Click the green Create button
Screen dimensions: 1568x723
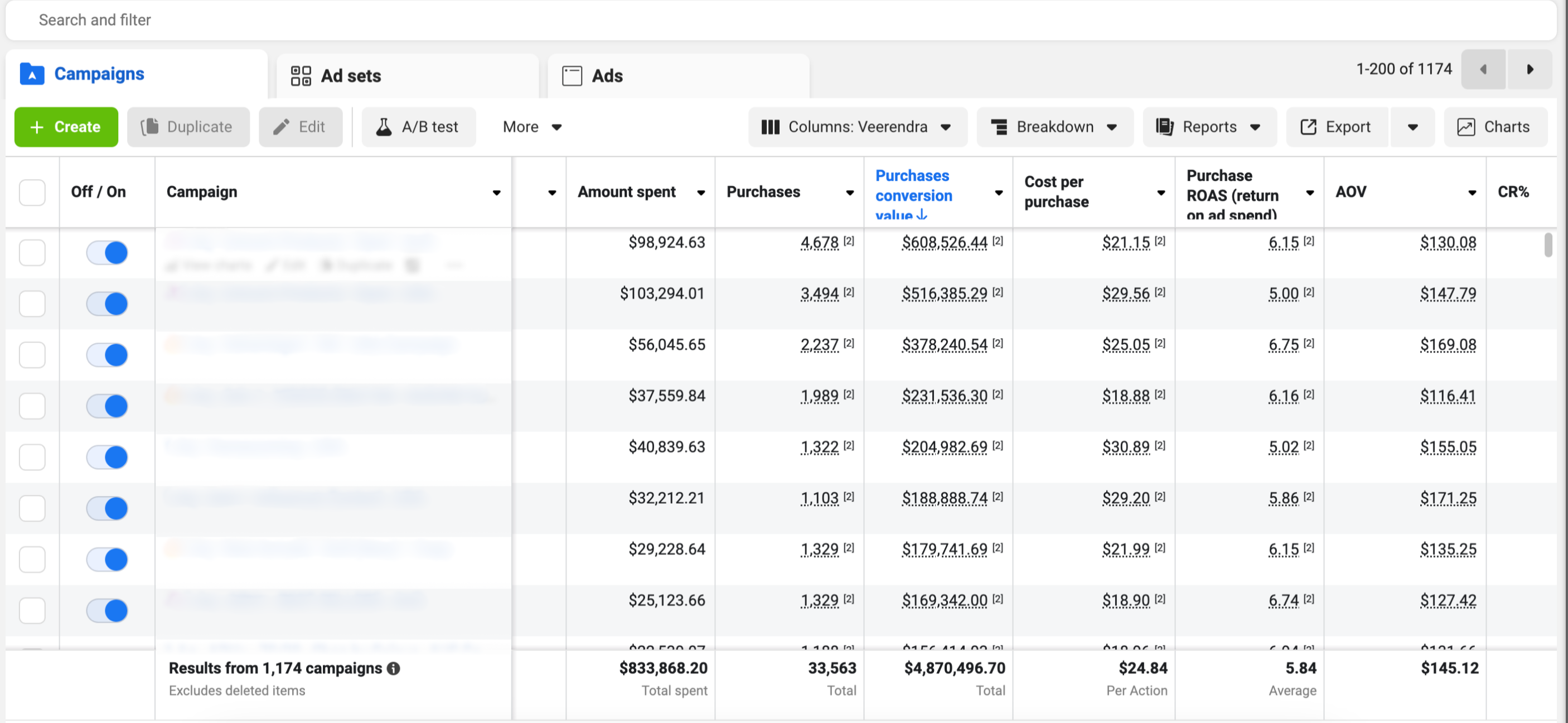[66, 127]
